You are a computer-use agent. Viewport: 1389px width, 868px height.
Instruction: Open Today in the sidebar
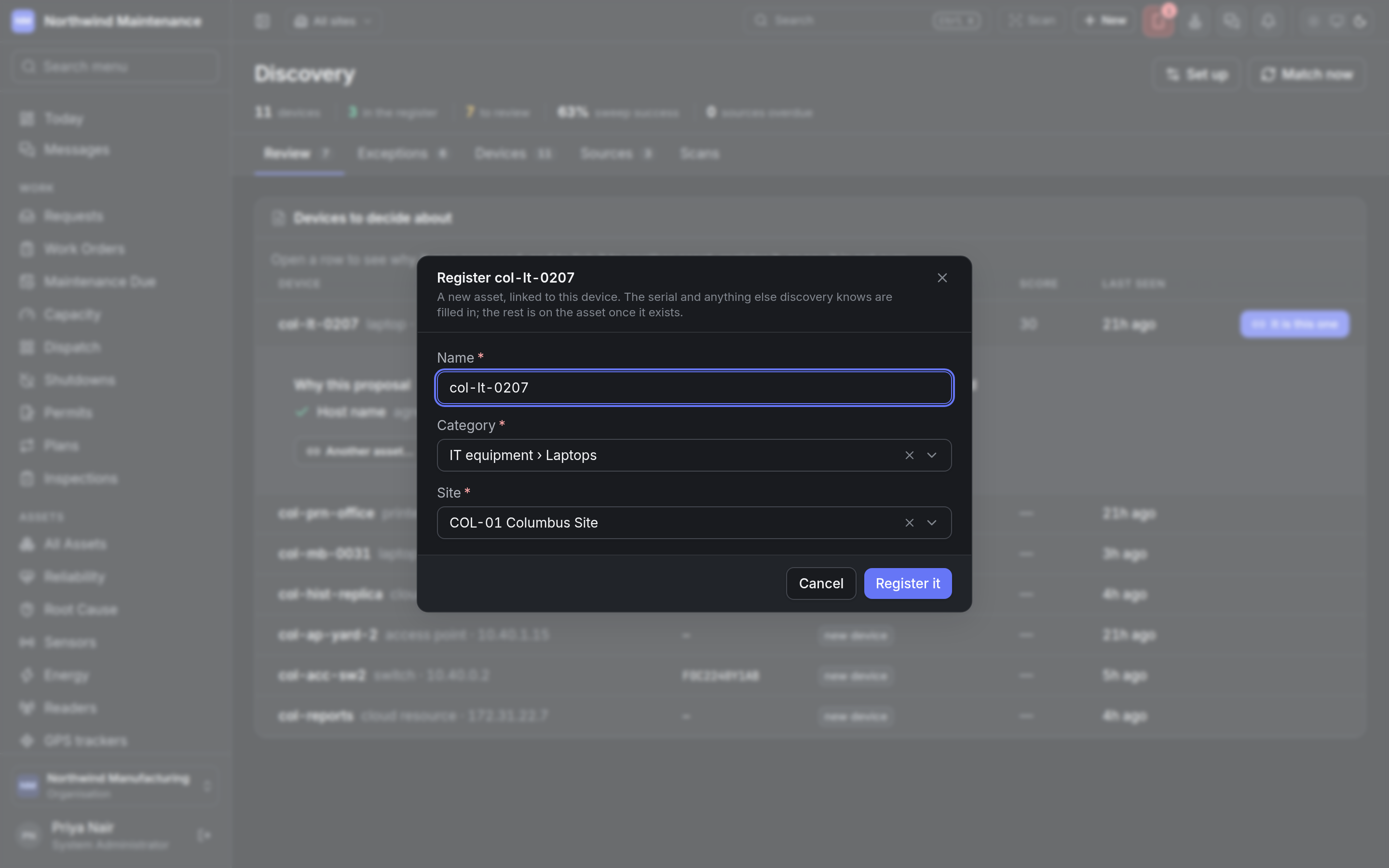pos(115,119)
